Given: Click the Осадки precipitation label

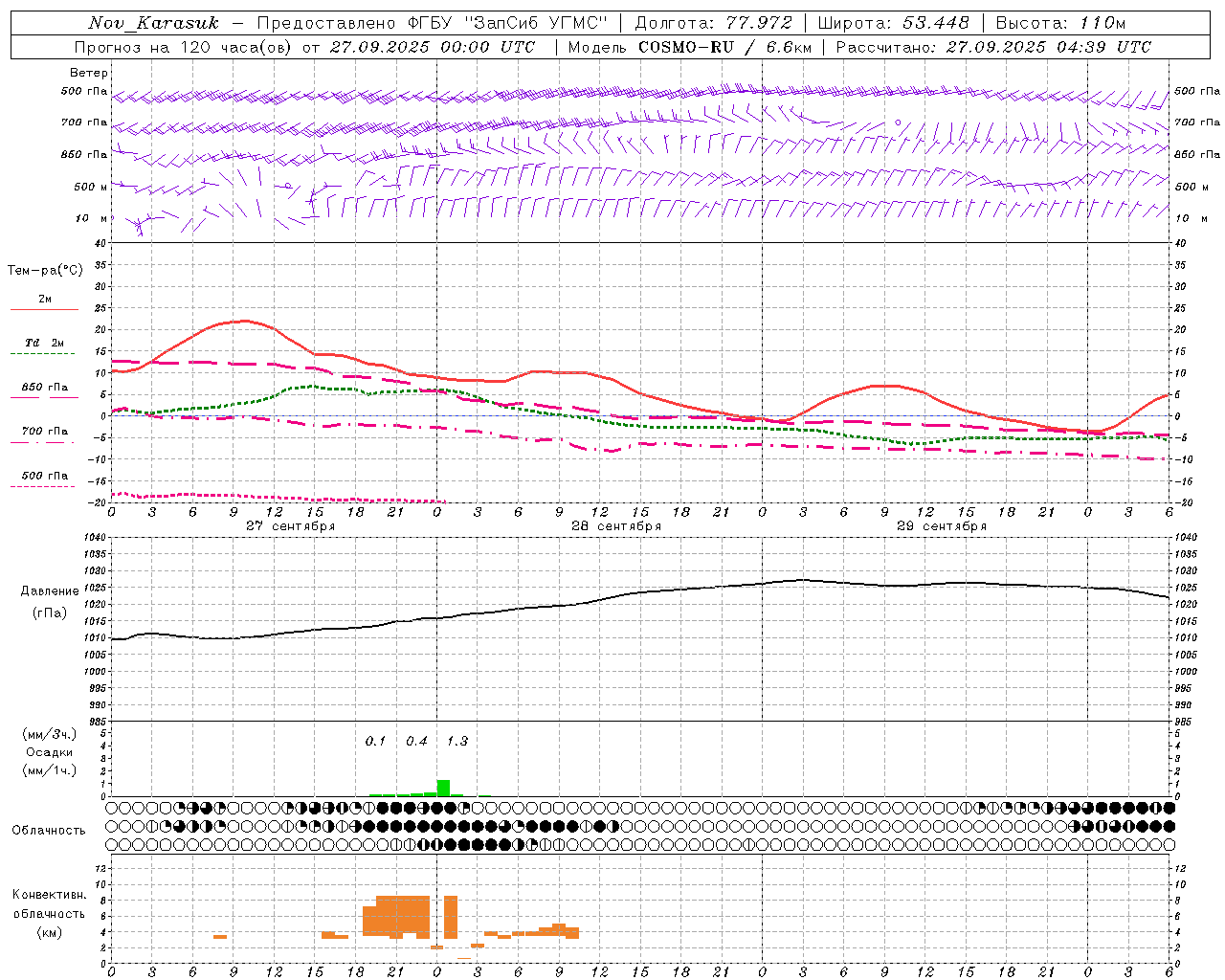Looking at the screenshot, I should click(x=50, y=752).
